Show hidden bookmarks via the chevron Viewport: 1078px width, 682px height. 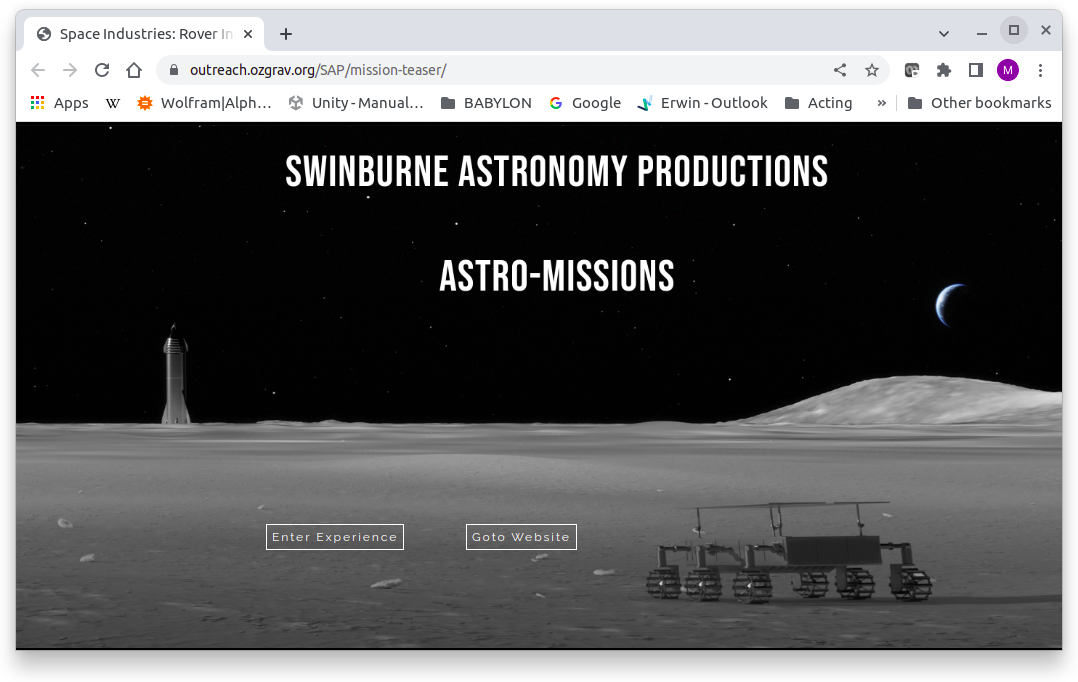(883, 103)
